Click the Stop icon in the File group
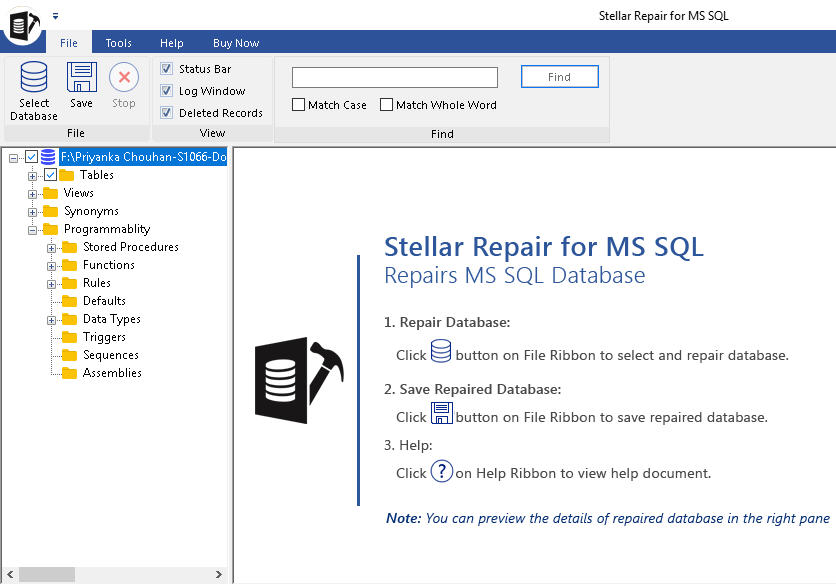836x584 pixels. tap(124, 77)
